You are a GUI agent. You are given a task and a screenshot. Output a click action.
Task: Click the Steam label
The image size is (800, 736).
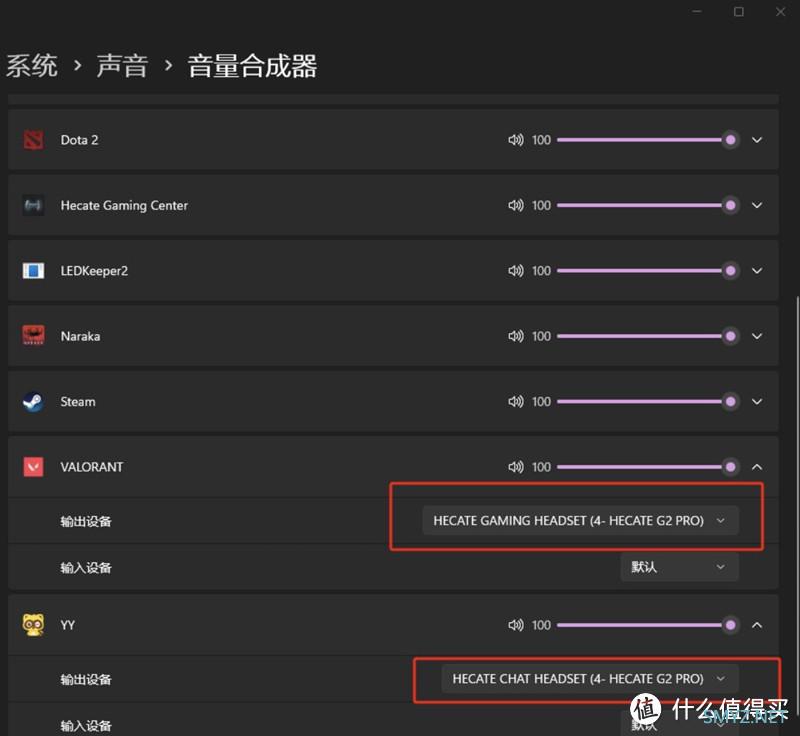tap(78, 401)
